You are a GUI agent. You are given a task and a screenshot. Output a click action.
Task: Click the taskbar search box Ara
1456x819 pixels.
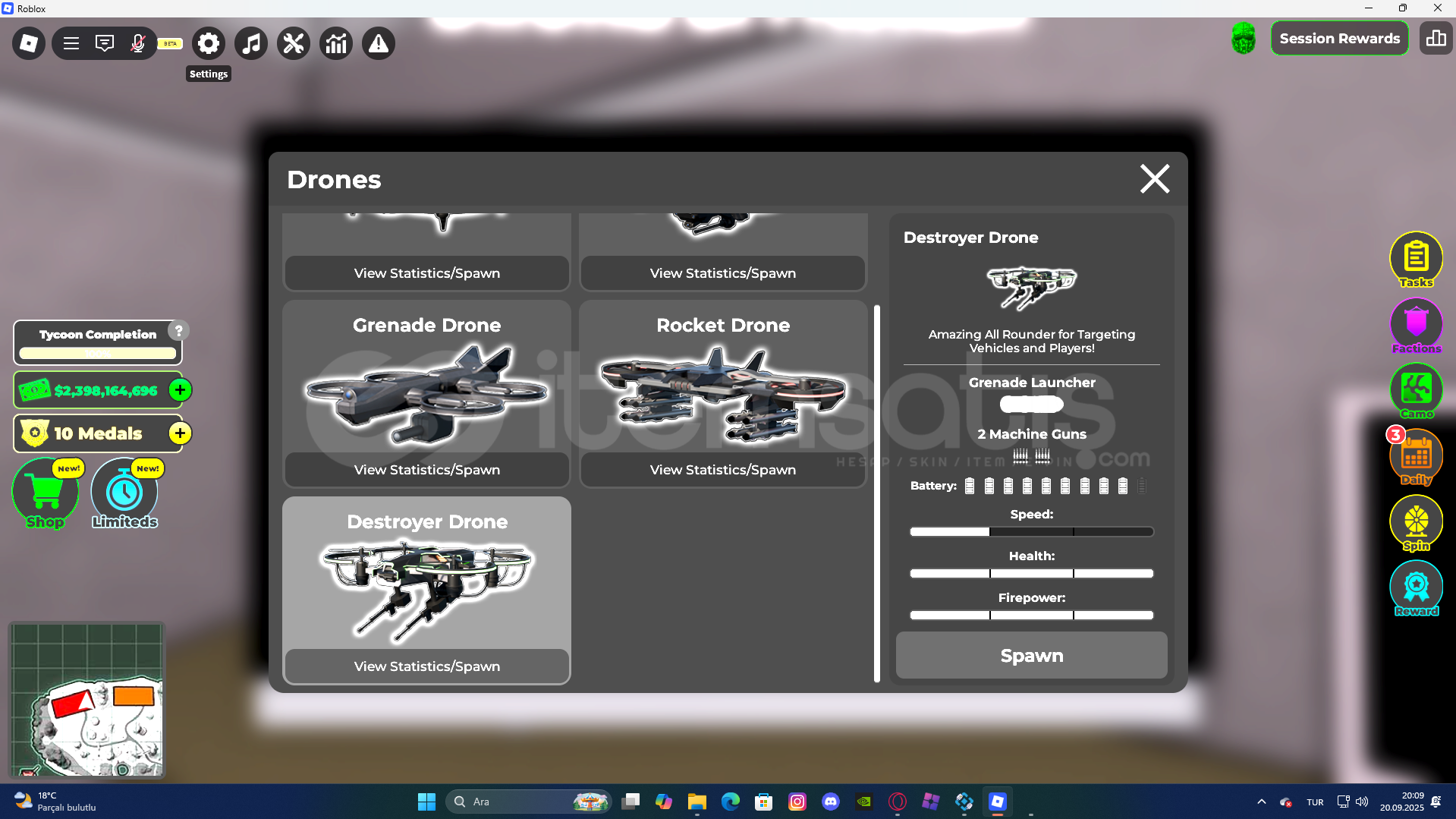(529, 802)
